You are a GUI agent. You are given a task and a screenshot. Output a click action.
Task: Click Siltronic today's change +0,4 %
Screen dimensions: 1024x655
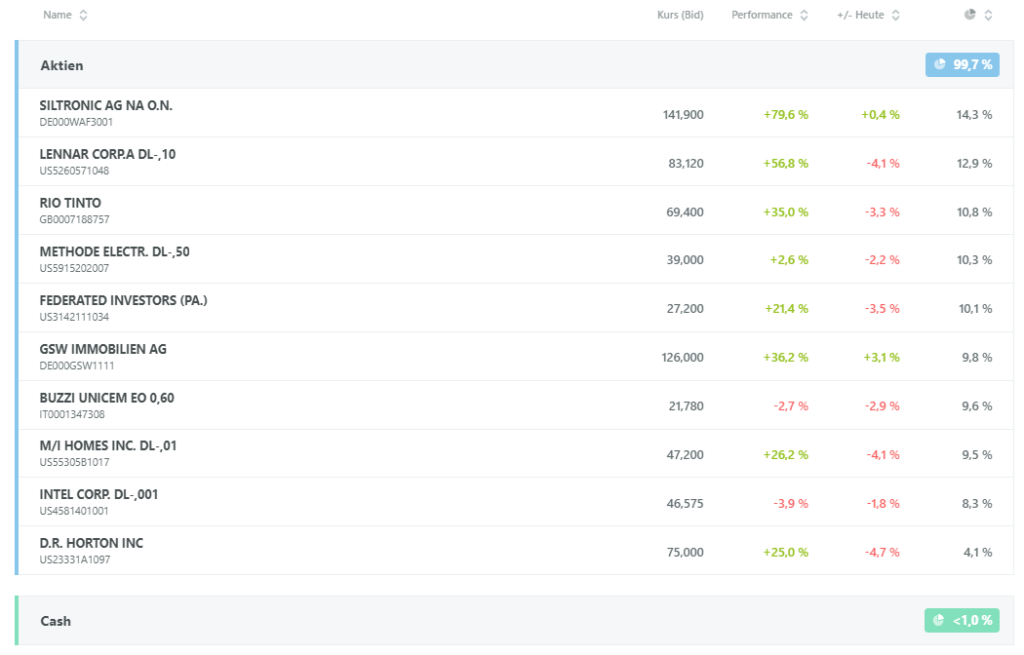pos(880,115)
